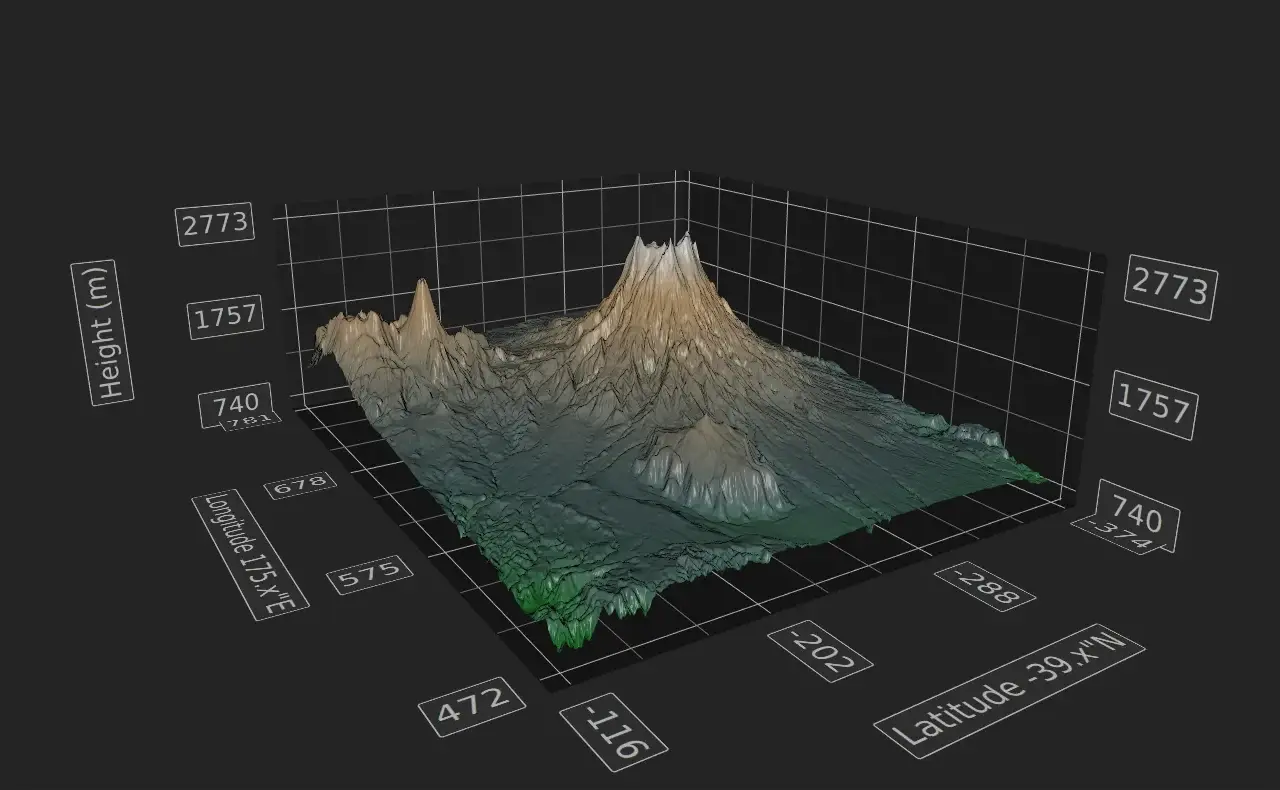
Task: Select the 678 longitude tick label
Action: 300,484
